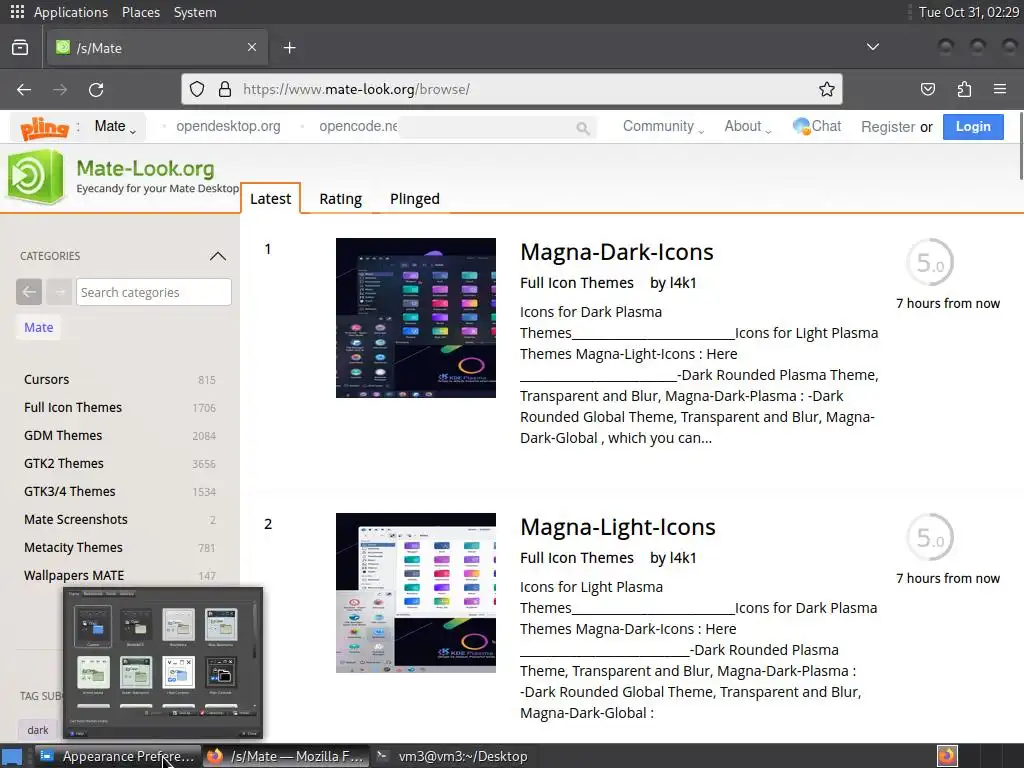The image size is (1024, 768).
Task: Click the categories forward arrow button
Action: pos(59,292)
